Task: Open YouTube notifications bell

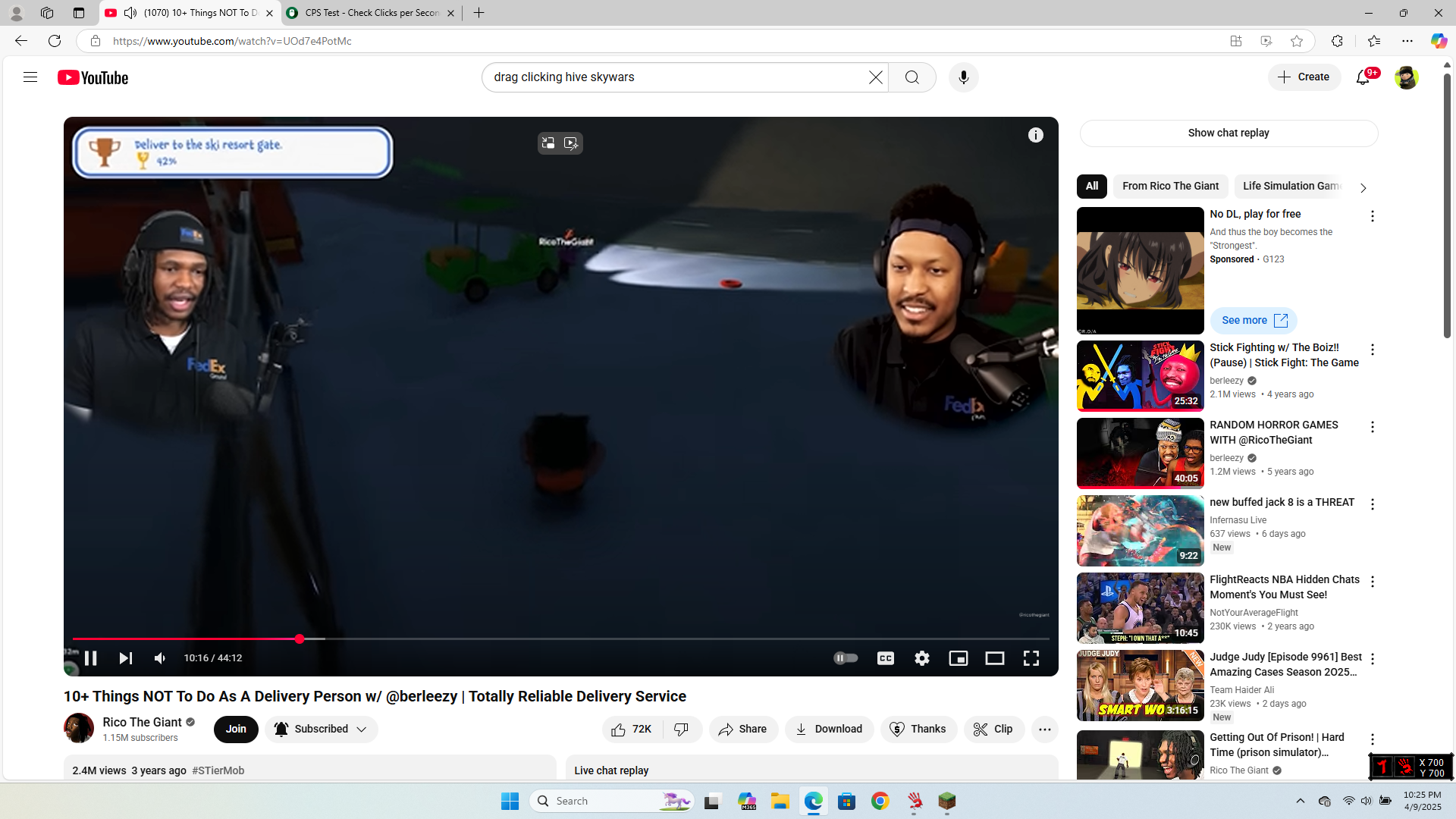Action: coord(1363,77)
